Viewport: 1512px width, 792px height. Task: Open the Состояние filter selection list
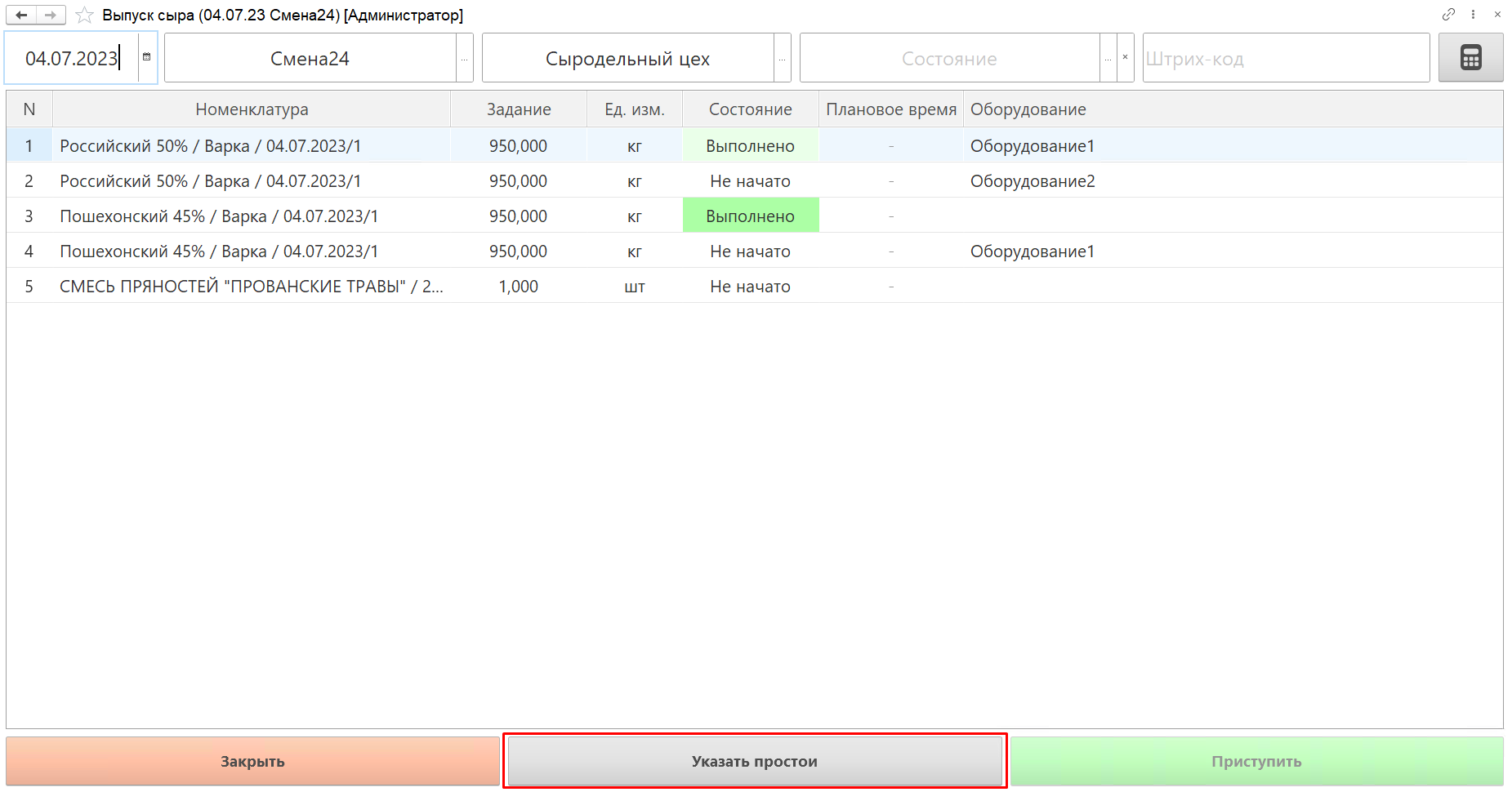point(1108,59)
